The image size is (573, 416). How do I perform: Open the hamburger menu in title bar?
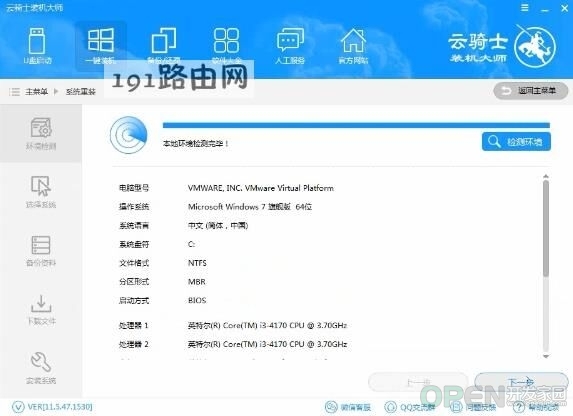pos(524,8)
